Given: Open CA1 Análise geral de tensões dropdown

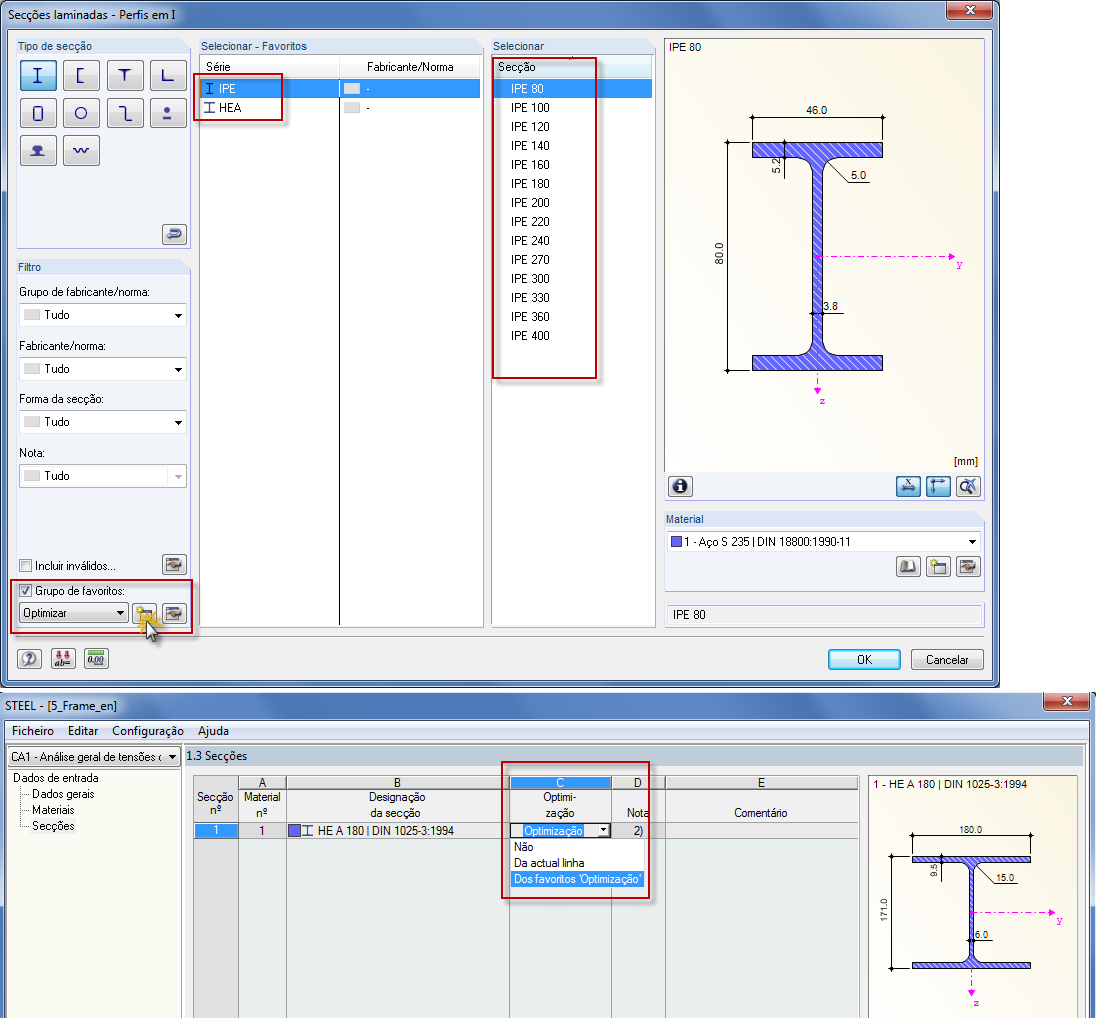Looking at the screenshot, I should point(95,757).
